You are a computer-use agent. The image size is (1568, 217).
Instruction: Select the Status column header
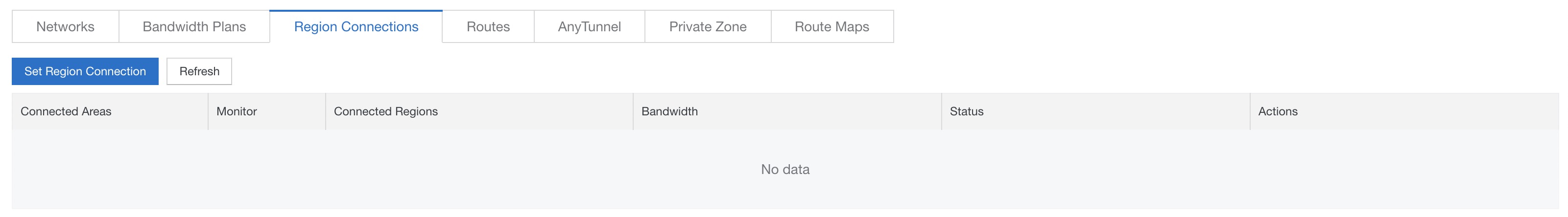[x=967, y=111]
